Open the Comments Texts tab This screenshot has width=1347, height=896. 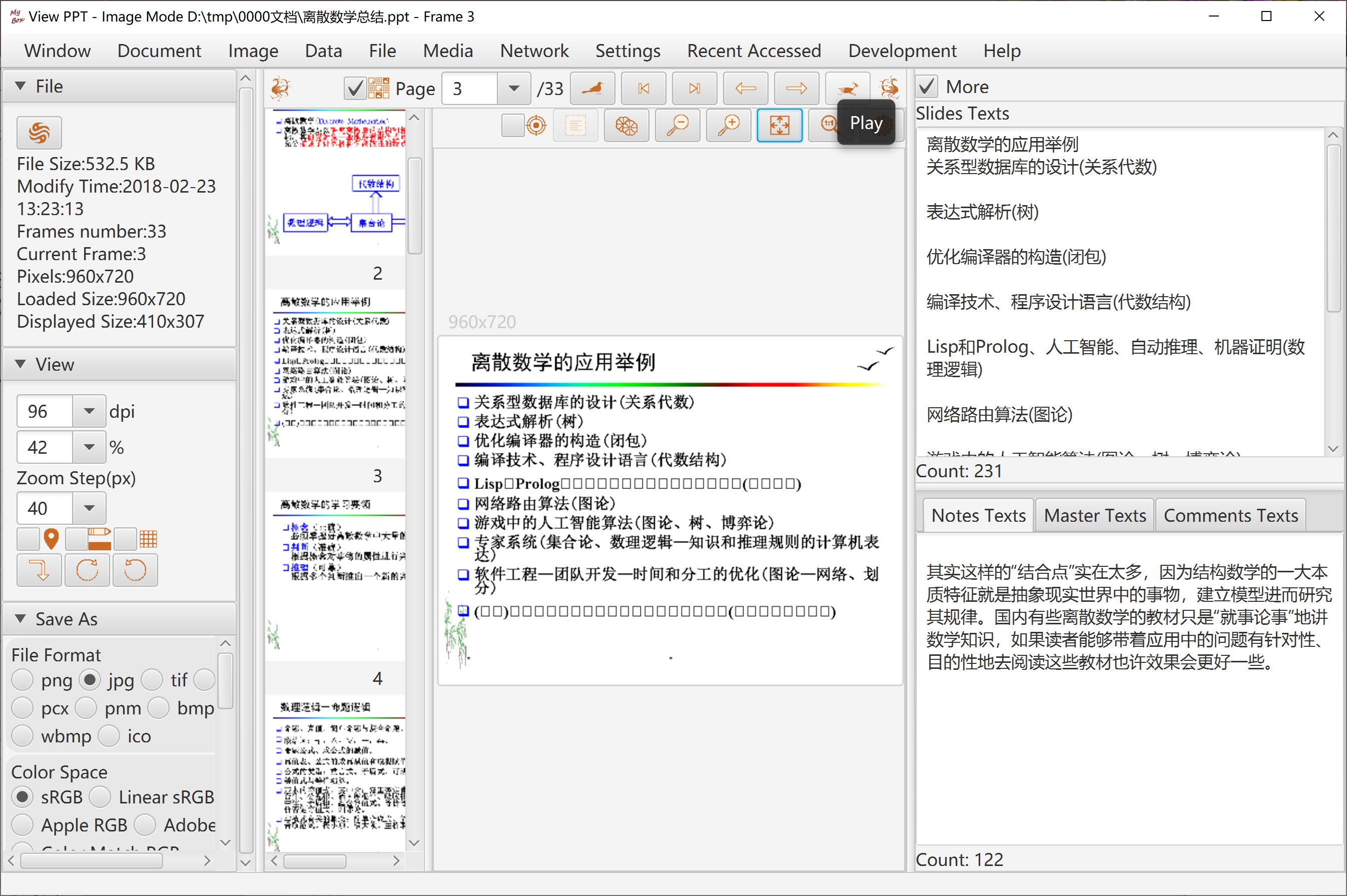tap(1230, 515)
